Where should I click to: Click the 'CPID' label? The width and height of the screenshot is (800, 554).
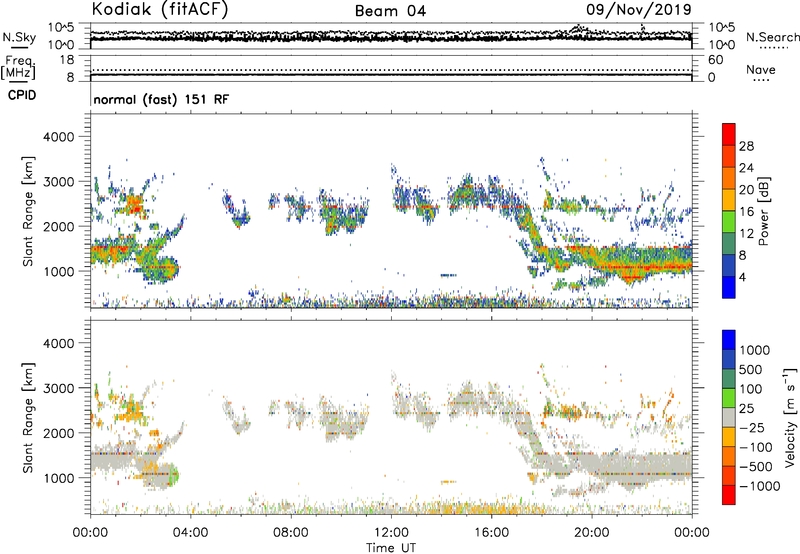22,95
